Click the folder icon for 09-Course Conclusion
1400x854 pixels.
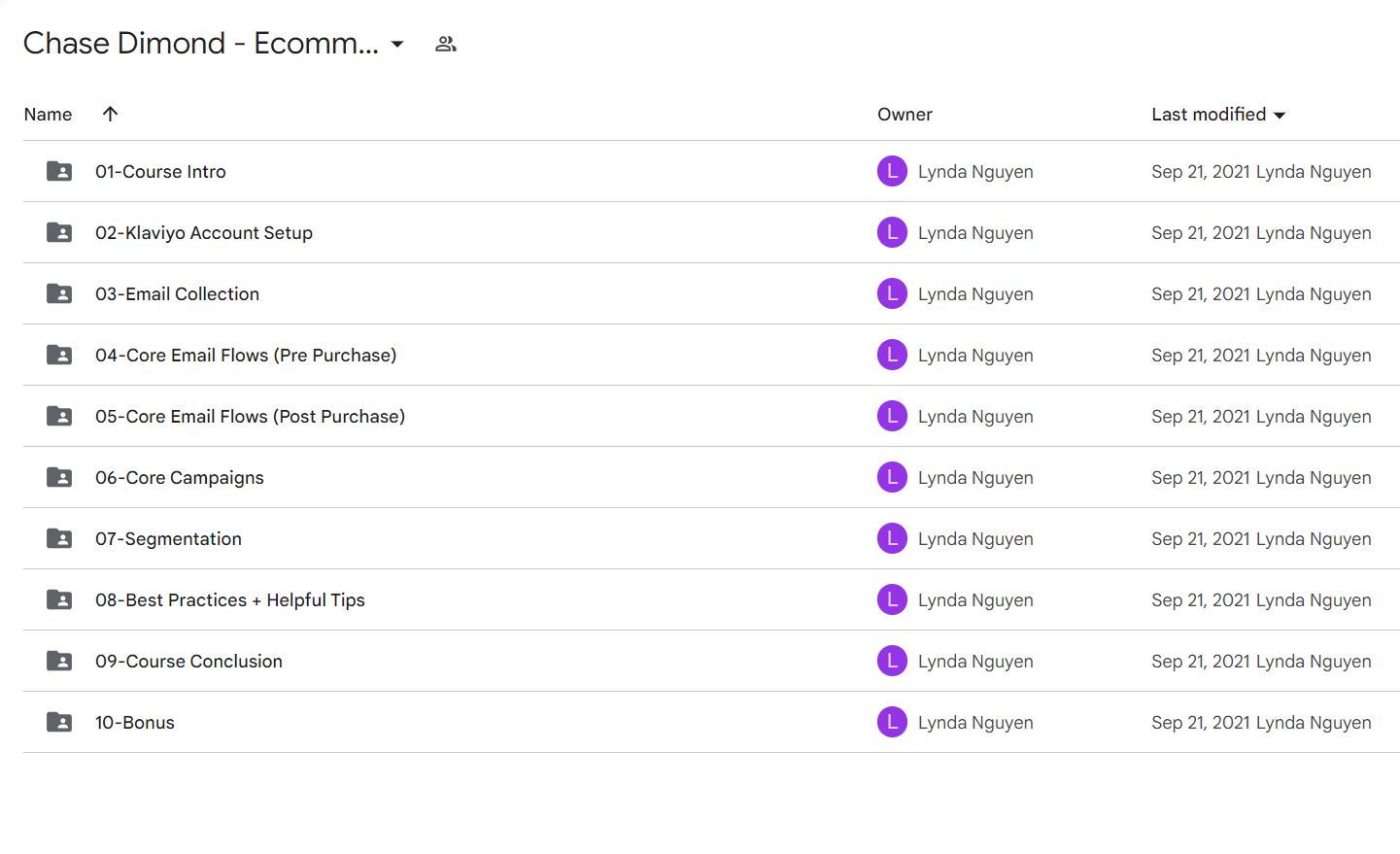[x=59, y=661]
